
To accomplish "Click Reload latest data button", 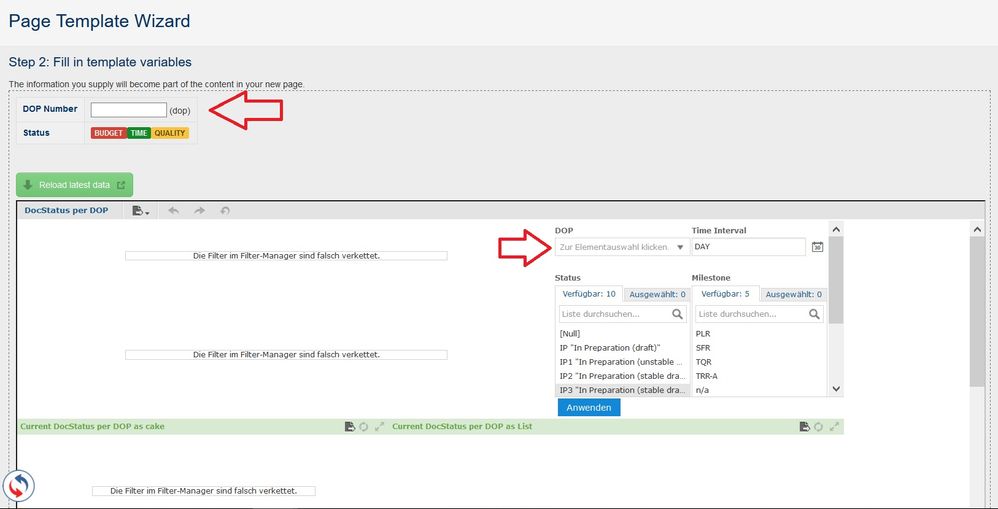I will 74,185.
